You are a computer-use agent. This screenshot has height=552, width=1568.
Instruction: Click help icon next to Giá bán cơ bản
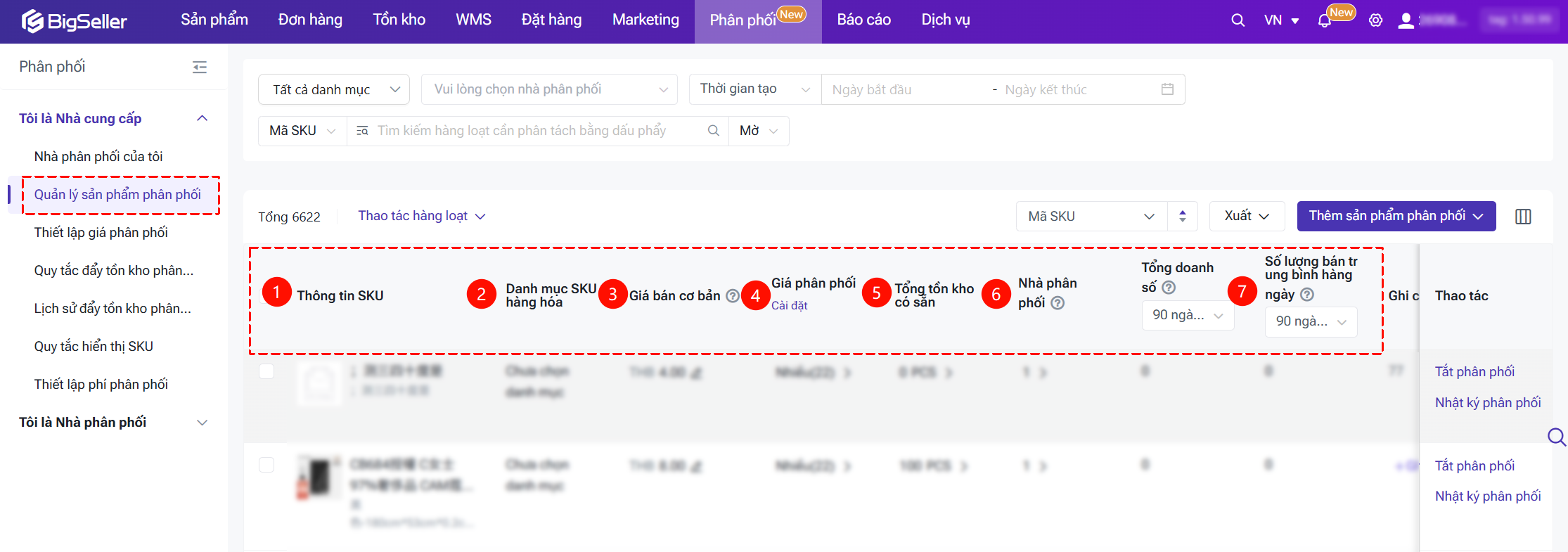tap(732, 296)
